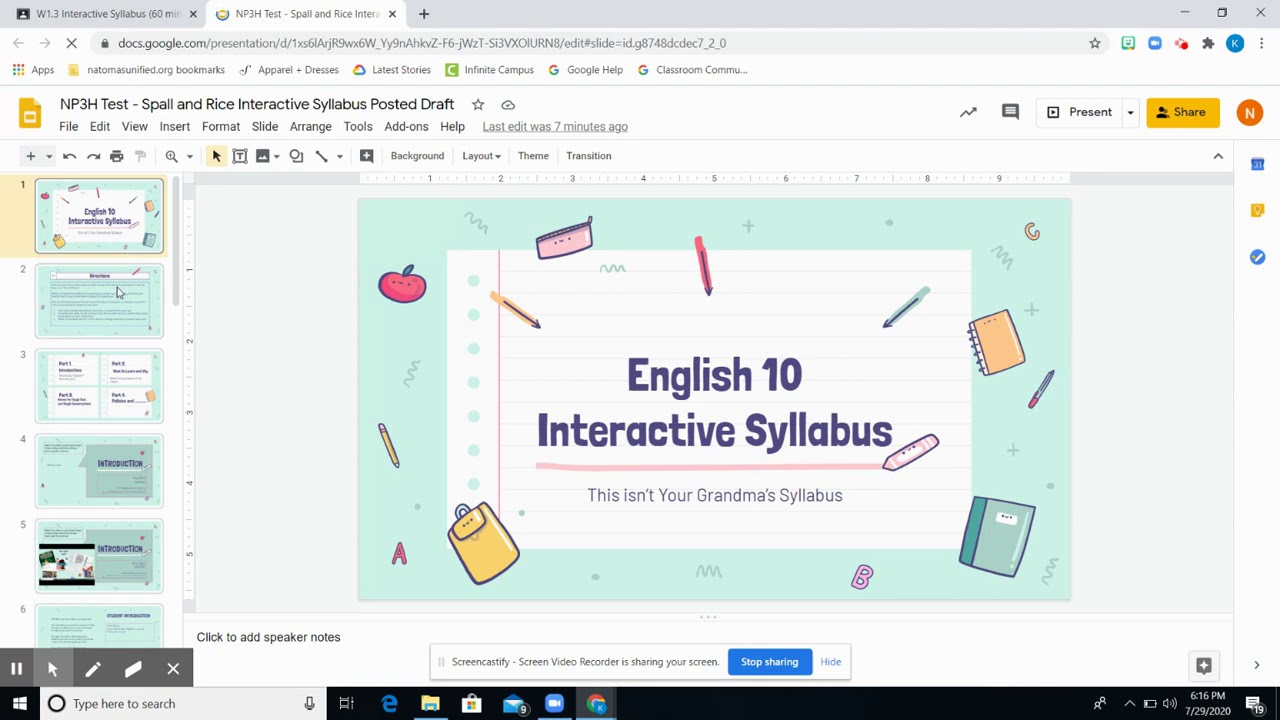Close the Screencastify drawing toolbar
Image resolution: width=1280 pixels, height=720 pixels.
tap(173, 669)
